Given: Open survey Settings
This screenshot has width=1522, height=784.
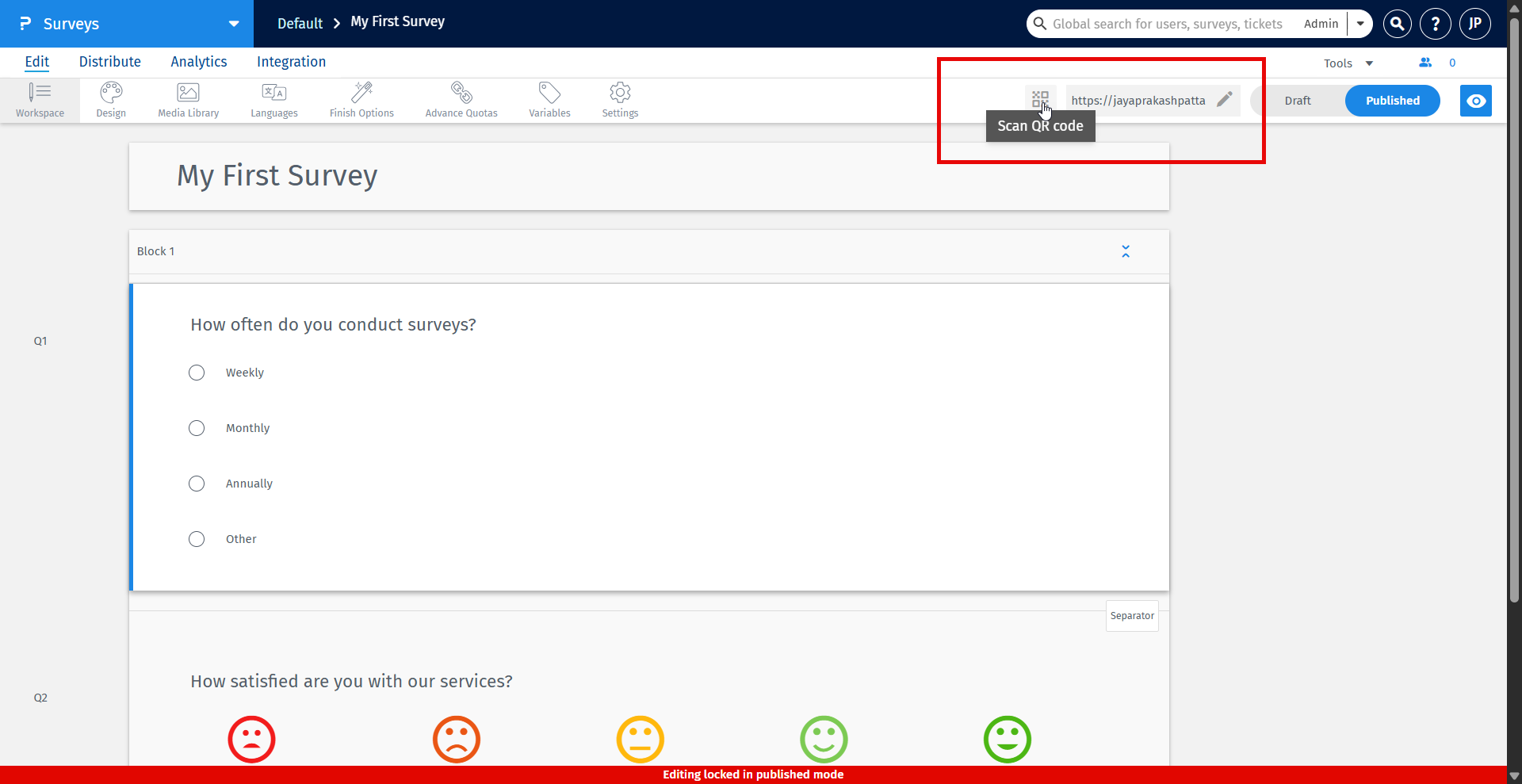Looking at the screenshot, I should click(x=619, y=99).
